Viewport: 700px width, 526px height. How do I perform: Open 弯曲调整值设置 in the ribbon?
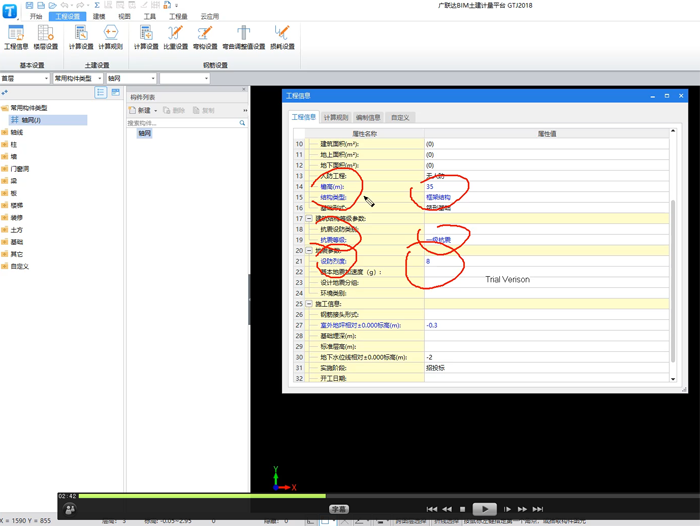[243, 37]
